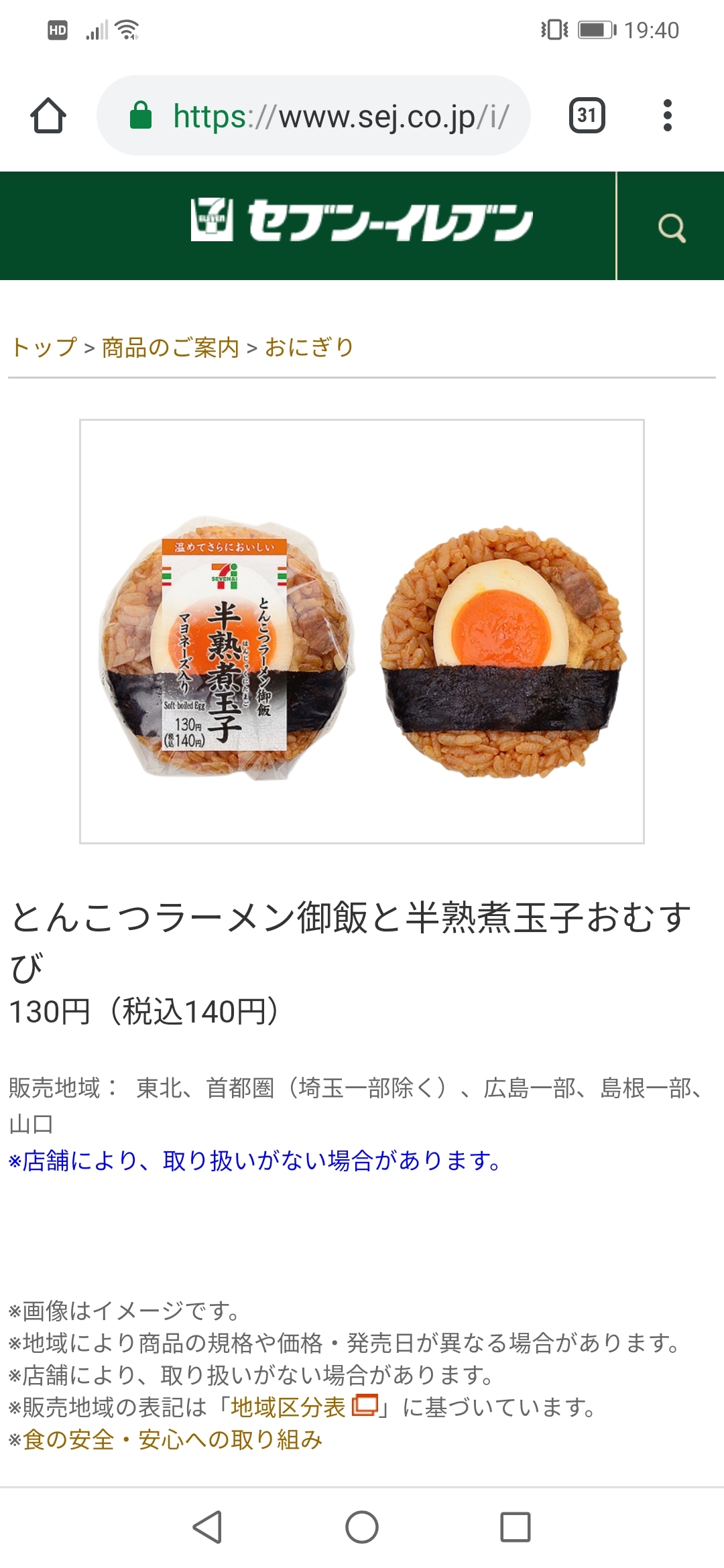Open site search with magnifier icon
724x1568 pixels.
coord(671,227)
